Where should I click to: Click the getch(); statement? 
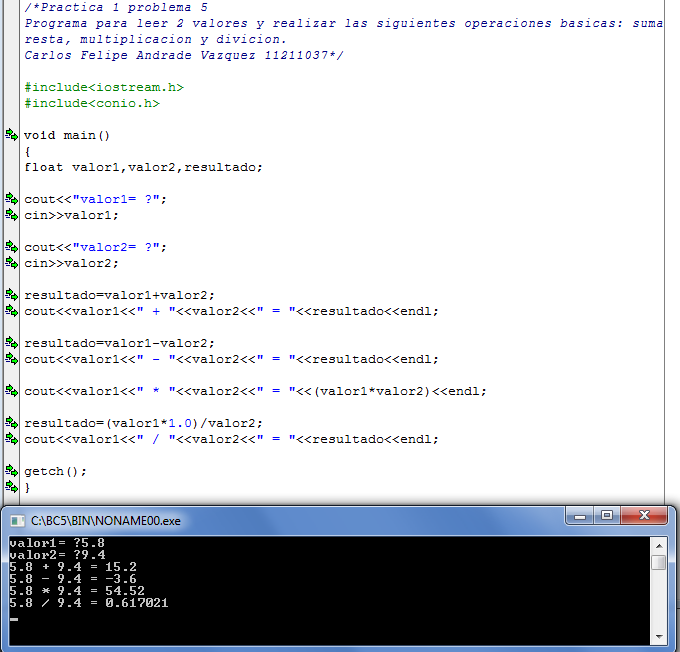point(56,471)
